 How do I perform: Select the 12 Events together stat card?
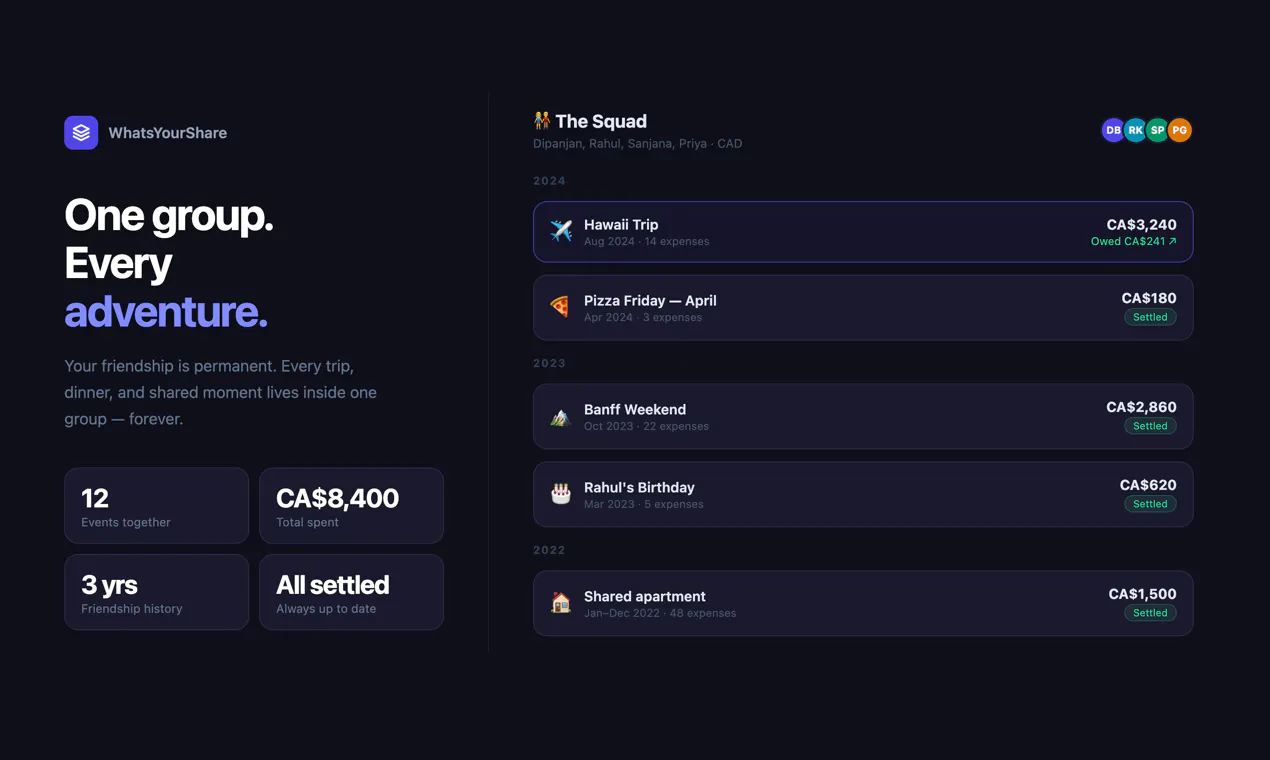tap(156, 506)
